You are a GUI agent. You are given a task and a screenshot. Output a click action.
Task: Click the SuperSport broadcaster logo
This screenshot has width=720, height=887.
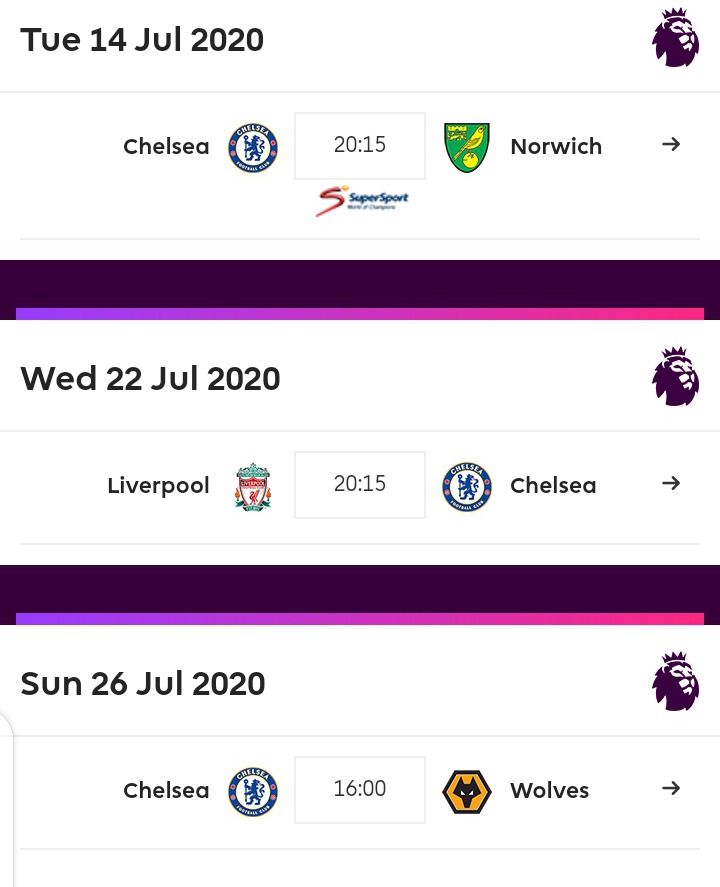pyautogui.click(x=362, y=199)
